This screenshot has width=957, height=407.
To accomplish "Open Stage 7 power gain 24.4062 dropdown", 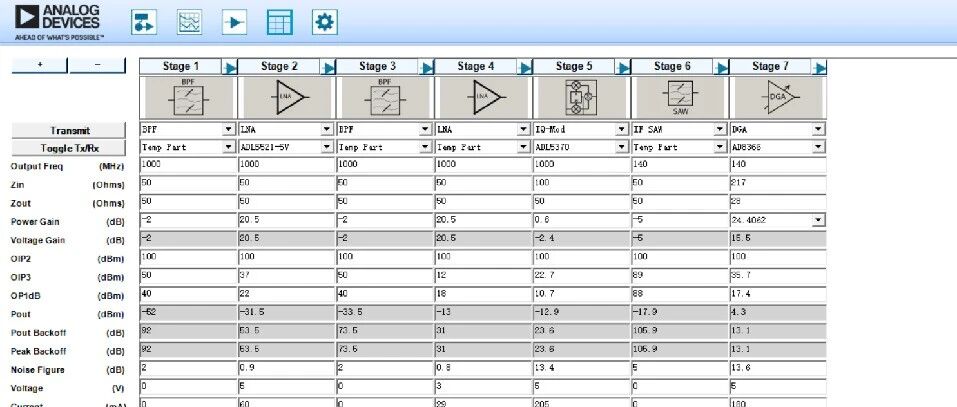I will pyautogui.click(x=818, y=220).
